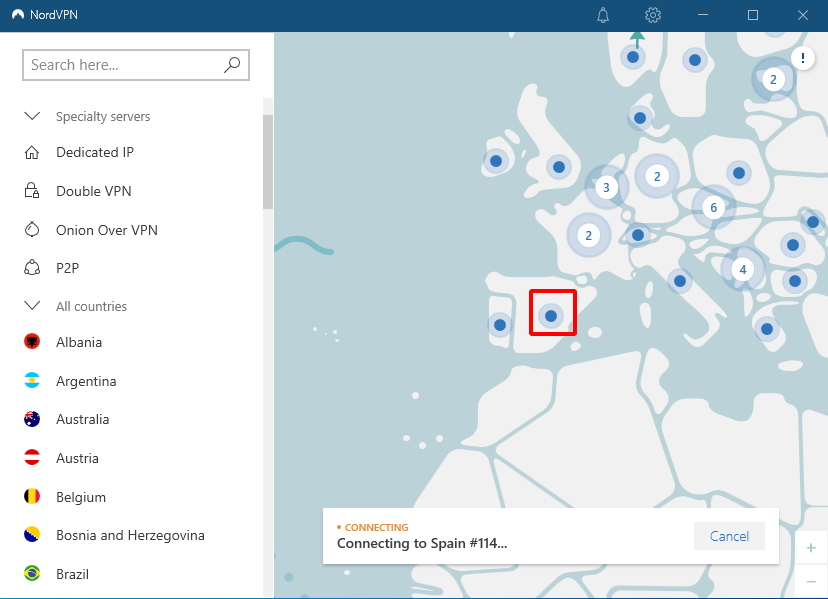828x599 pixels.
Task: Select the Sweden server pin on map
Action: pyautogui.click(x=695, y=60)
